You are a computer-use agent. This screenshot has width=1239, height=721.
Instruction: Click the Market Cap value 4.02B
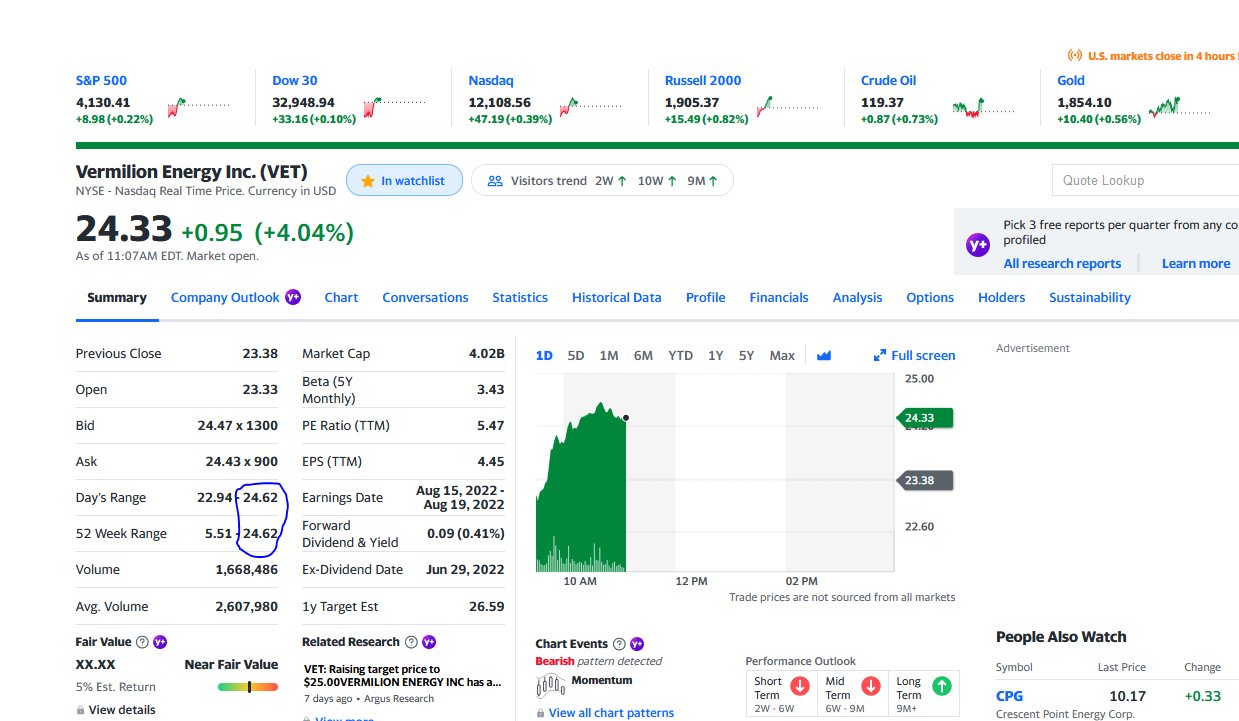coord(486,353)
